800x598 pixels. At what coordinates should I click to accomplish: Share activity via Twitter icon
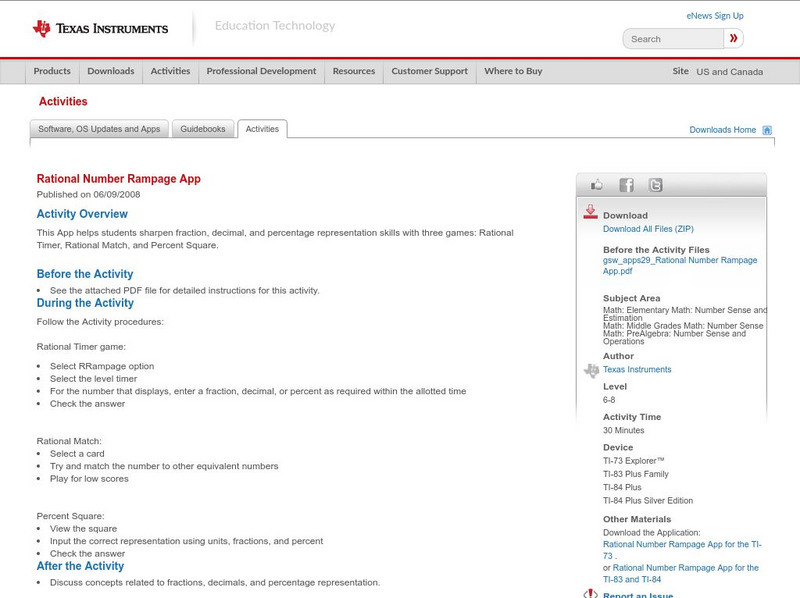point(655,185)
